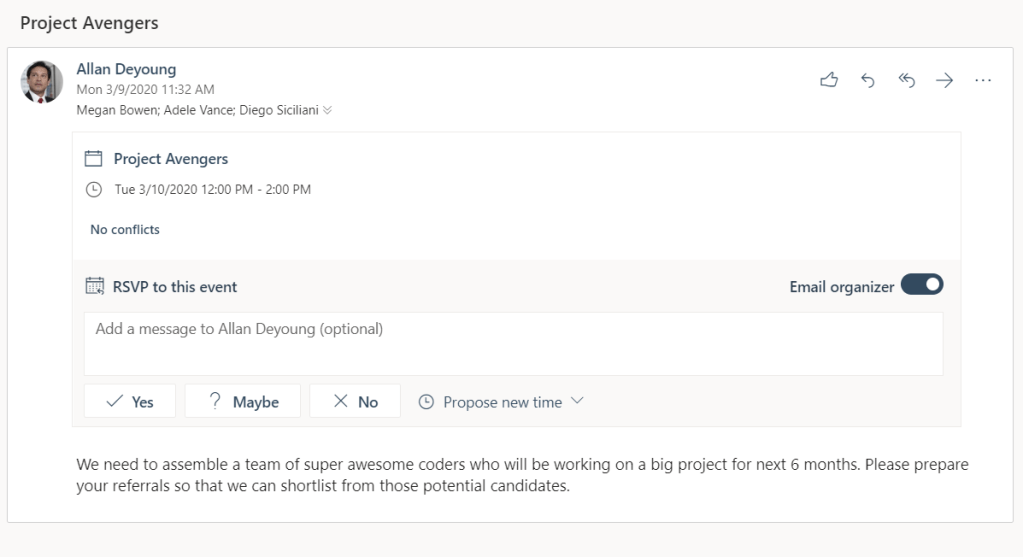Click the No conflicts status text
Image resolution: width=1023 pixels, height=557 pixels.
(125, 229)
